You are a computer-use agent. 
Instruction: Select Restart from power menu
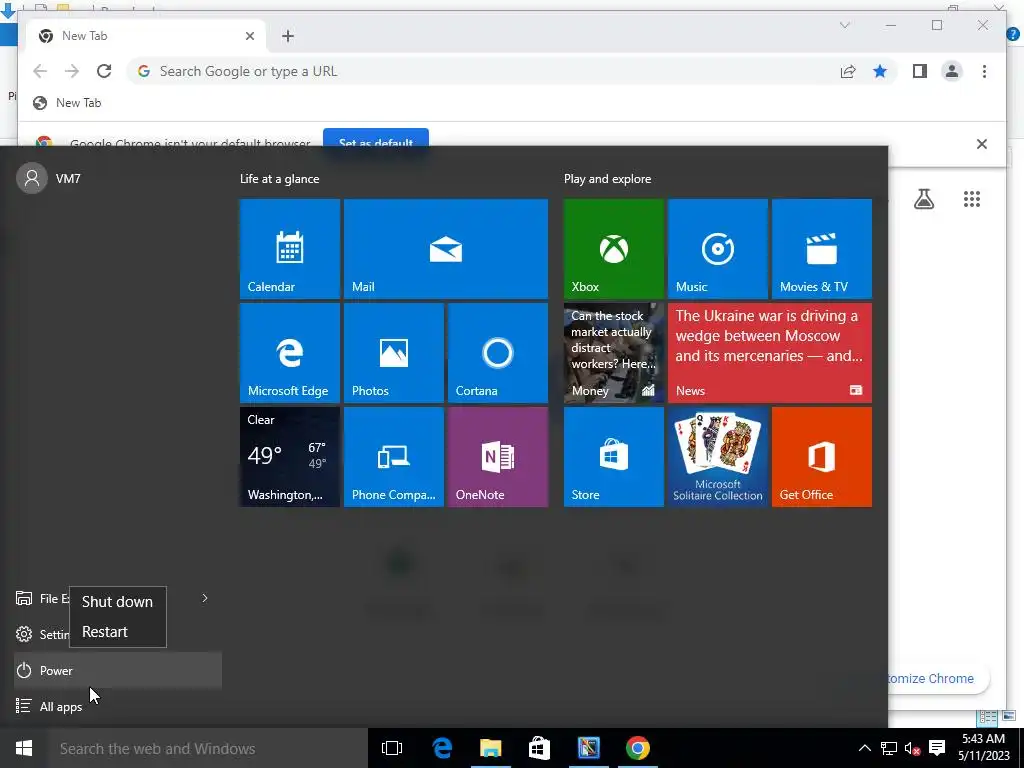click(x=118, y=632)
